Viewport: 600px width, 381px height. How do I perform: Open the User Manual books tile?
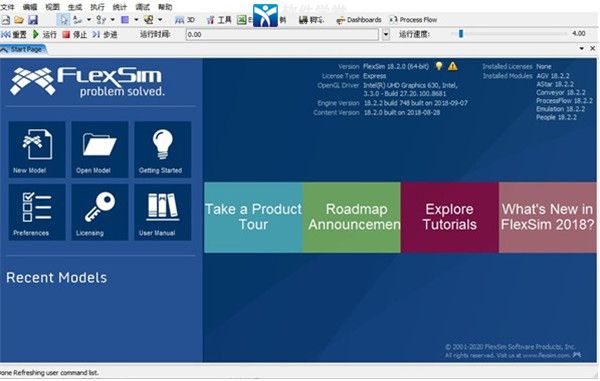pyautogui.click(x=162, y=212)
